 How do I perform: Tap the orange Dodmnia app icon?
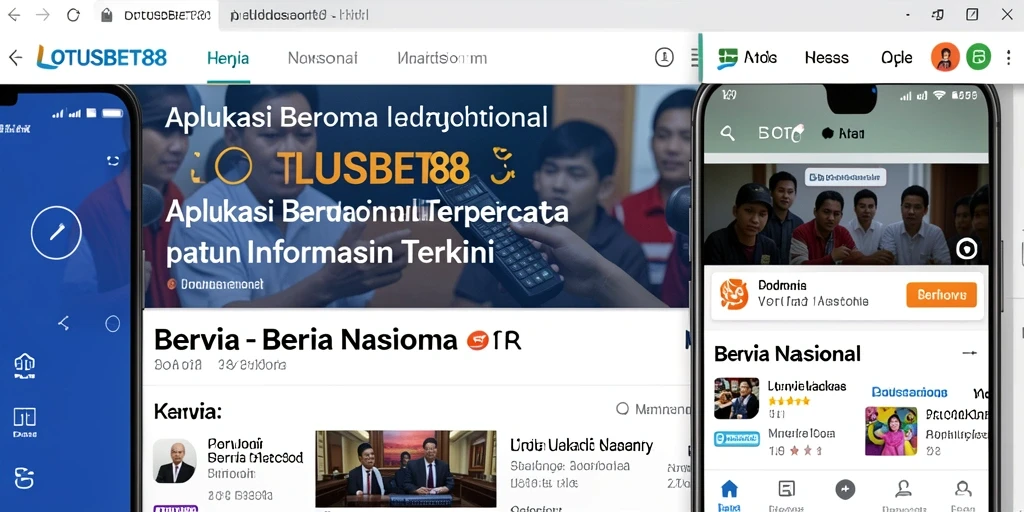734,294
